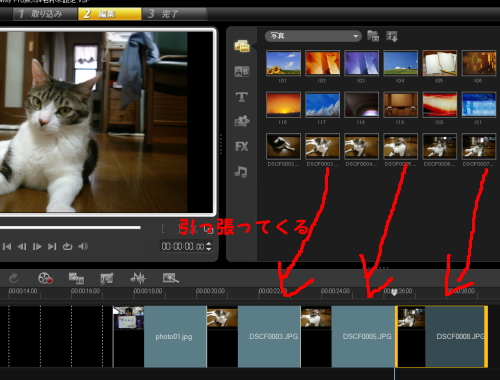Select snowy trees thumbnail I17

(322, 105)
